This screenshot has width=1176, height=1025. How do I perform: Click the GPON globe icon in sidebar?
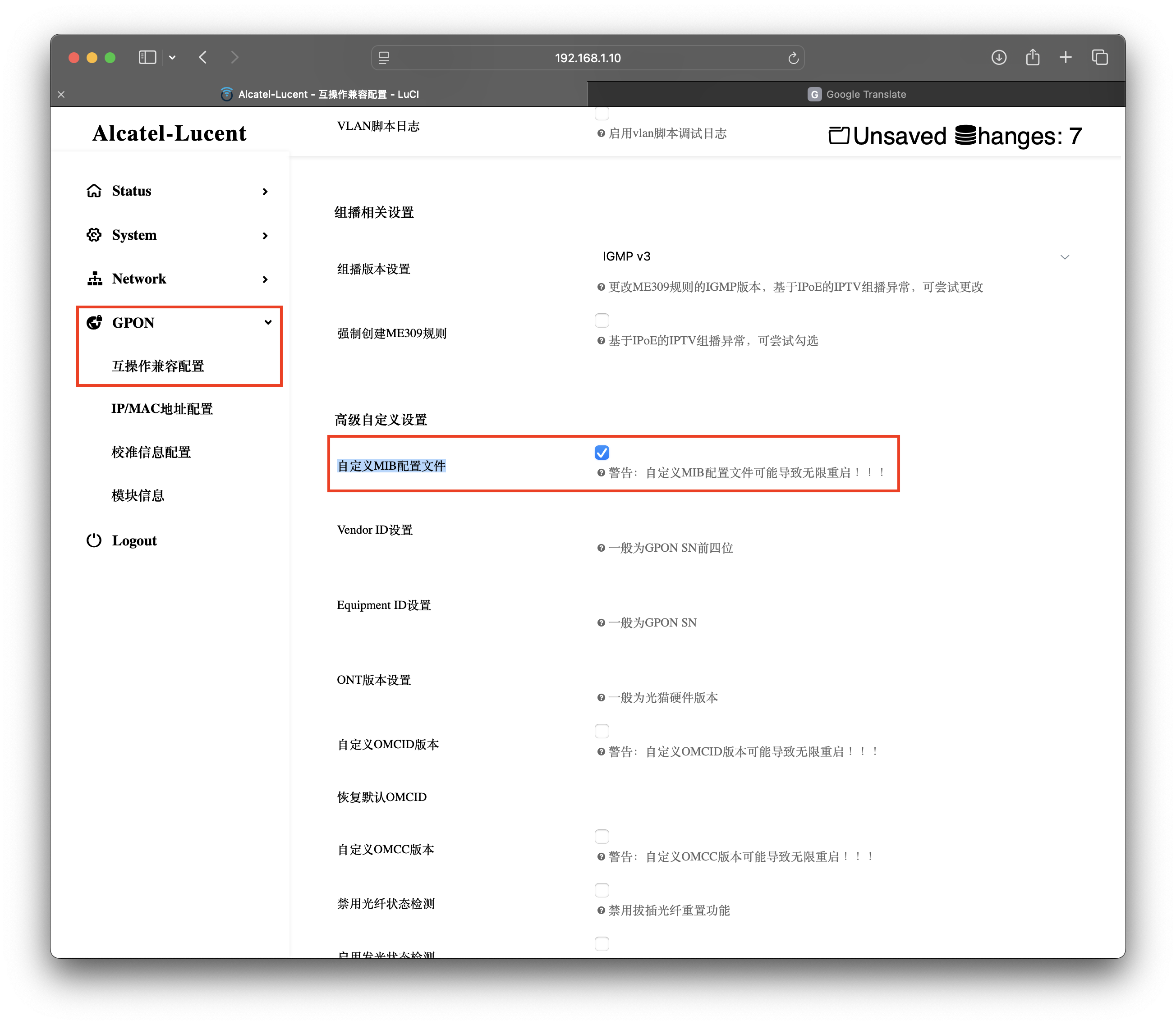(94, 323)
